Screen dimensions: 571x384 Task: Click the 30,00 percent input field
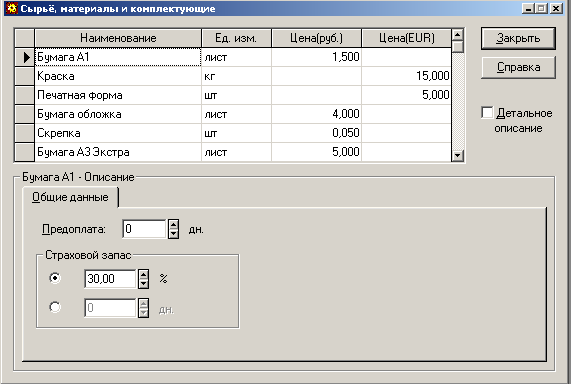tap(110, 279)
